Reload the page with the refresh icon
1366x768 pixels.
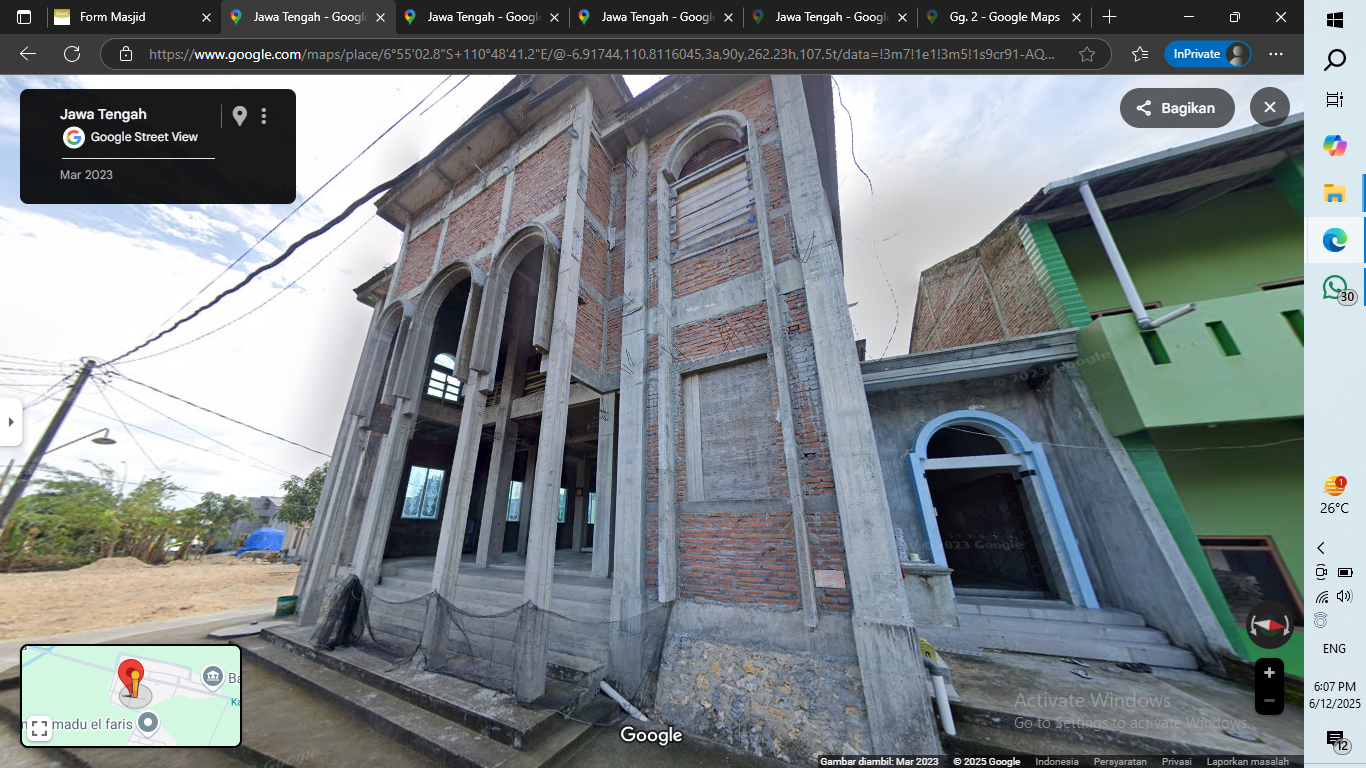[72, 54]
